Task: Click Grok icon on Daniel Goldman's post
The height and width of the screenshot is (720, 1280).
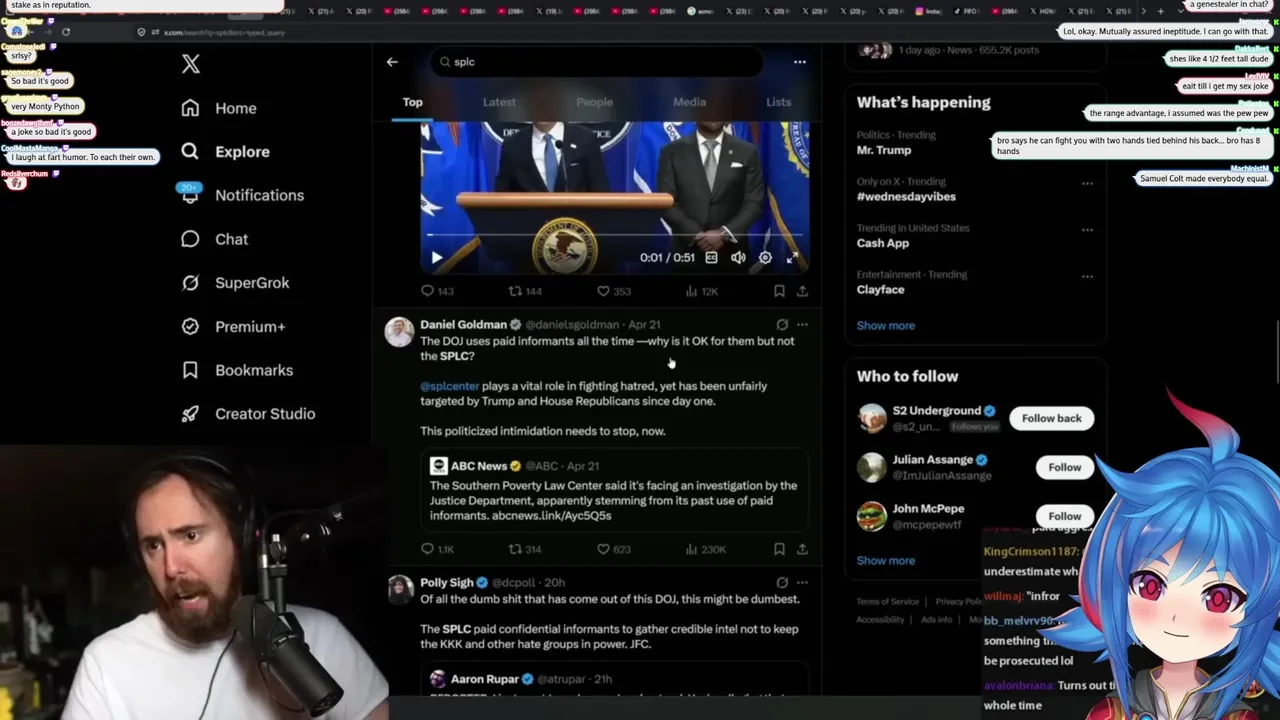Action: pyautogui.click(x=782, y=325)
